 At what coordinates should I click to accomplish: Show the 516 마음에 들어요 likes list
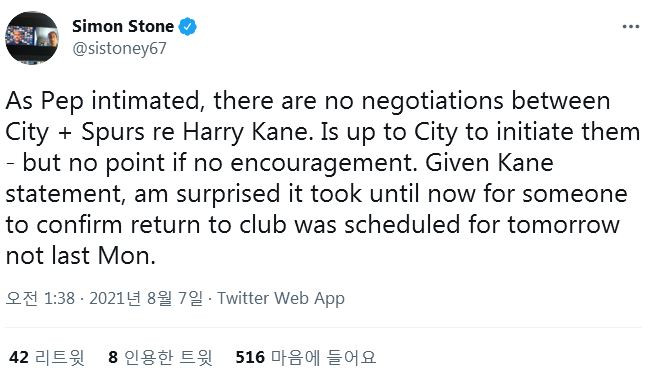[306, 357]
